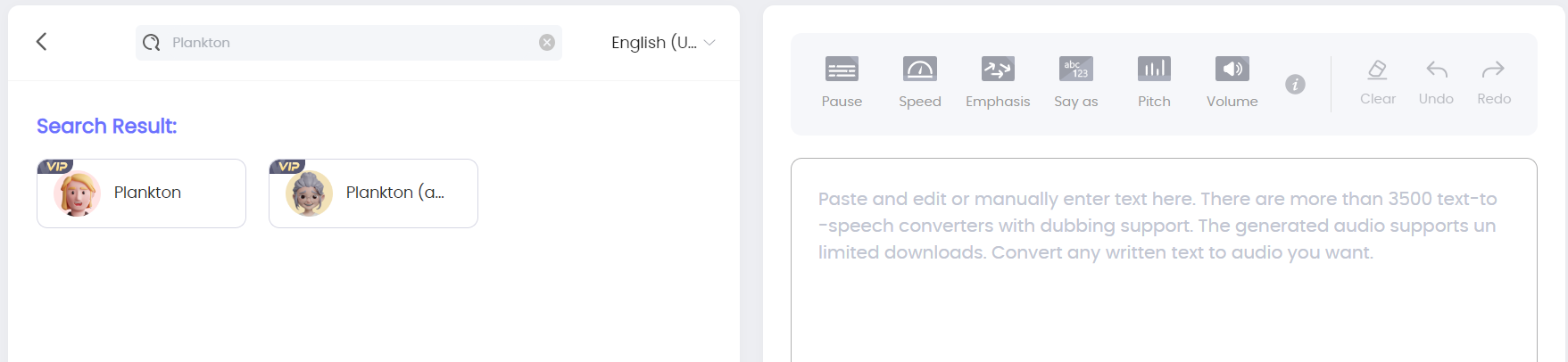Adjust Pitch with the toolbar icon
Image resolution: width=1568 pixels, height=362 pixels.
1154,82
